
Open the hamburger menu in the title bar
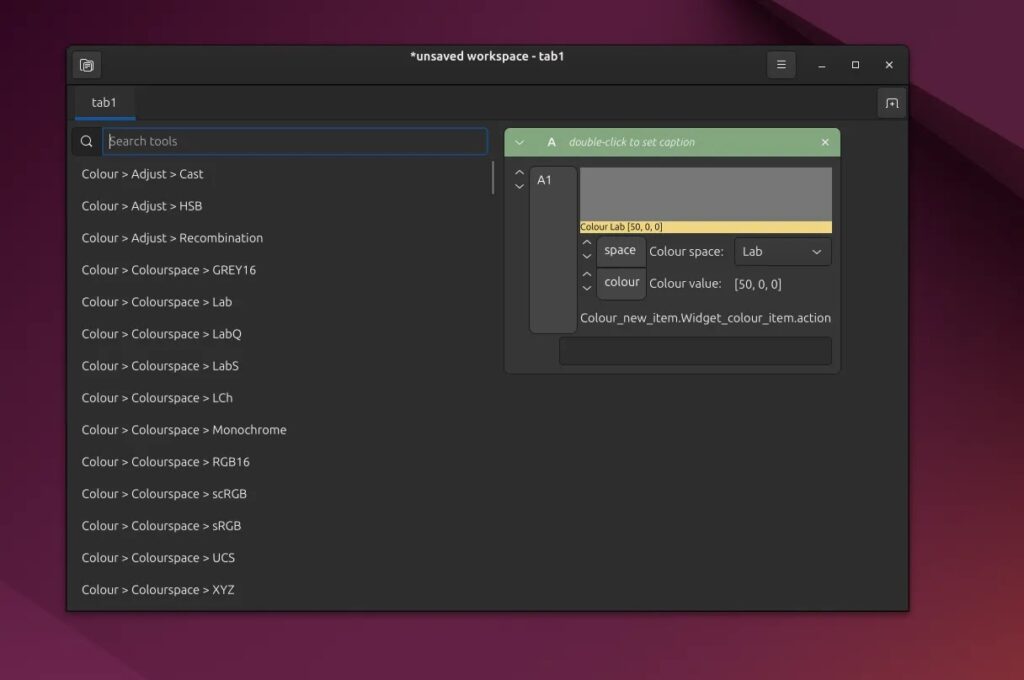click(x=781, y=64)
